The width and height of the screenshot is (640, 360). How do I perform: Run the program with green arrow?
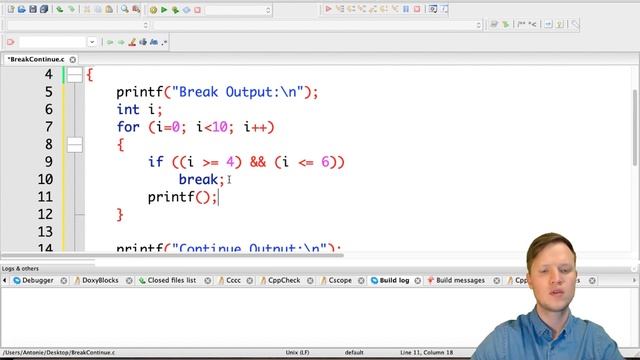[x=164, y=9]
